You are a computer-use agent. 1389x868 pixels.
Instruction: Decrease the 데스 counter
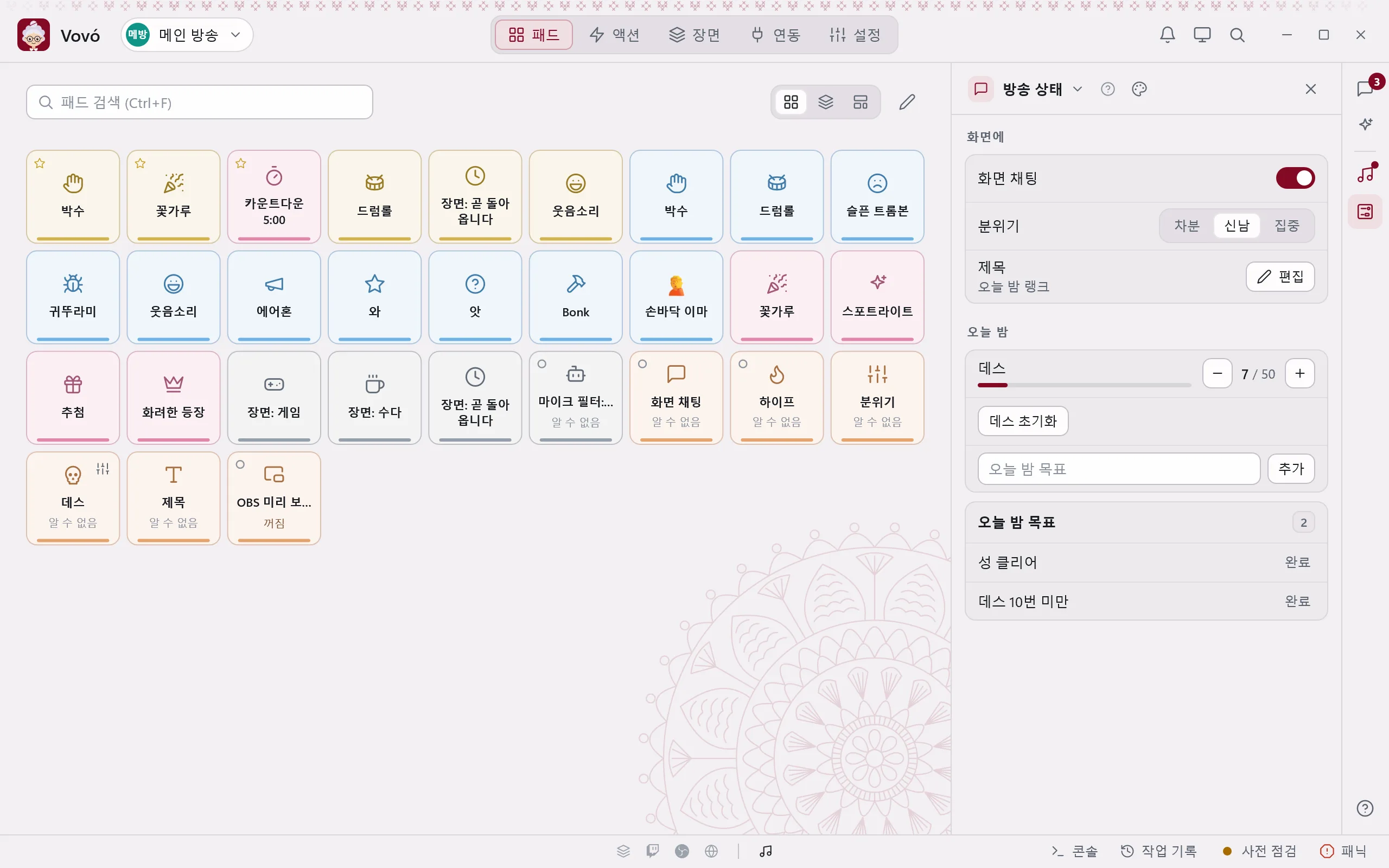[1218, 373]
